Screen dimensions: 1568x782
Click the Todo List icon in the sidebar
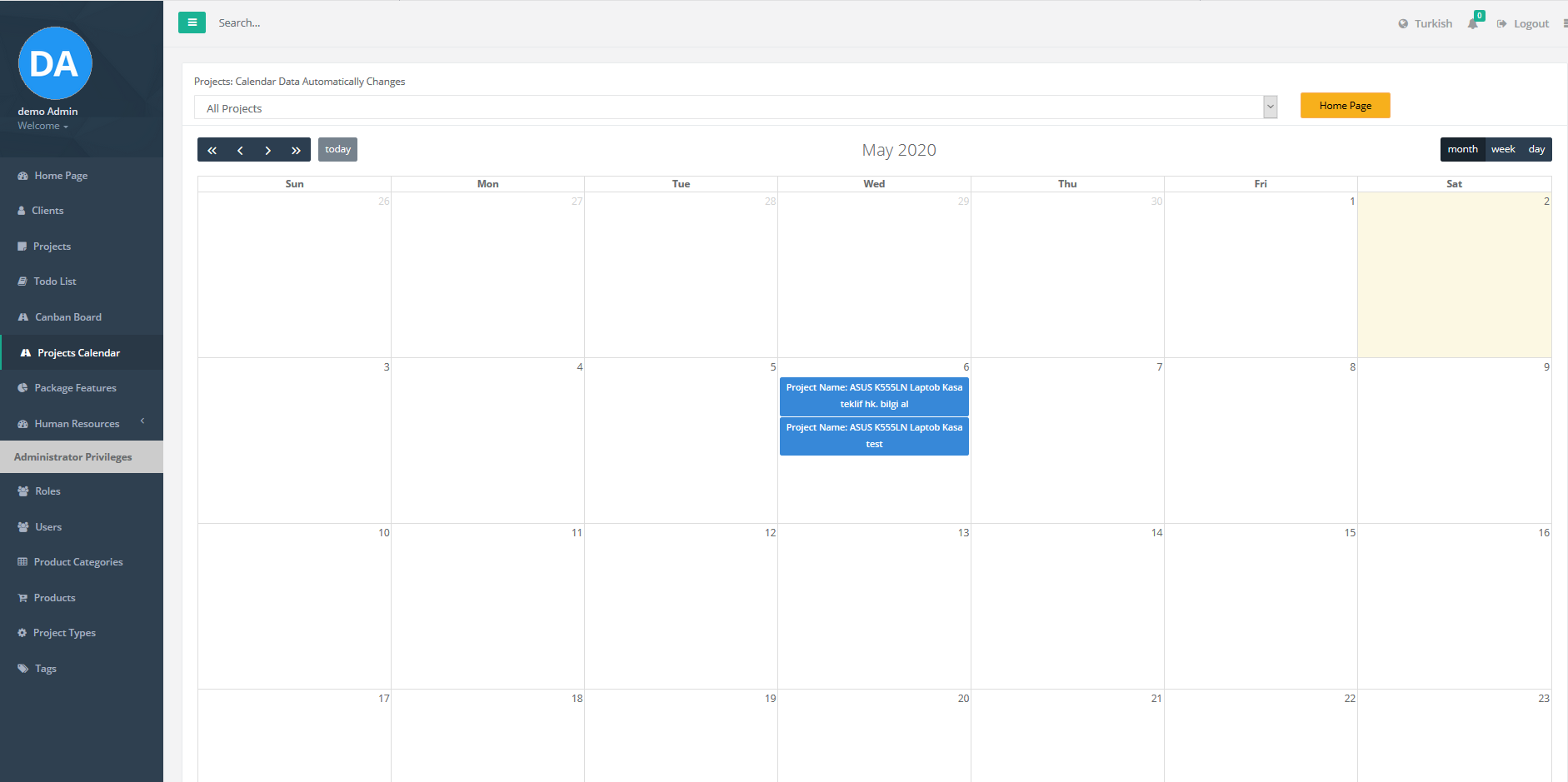(22, 281)
